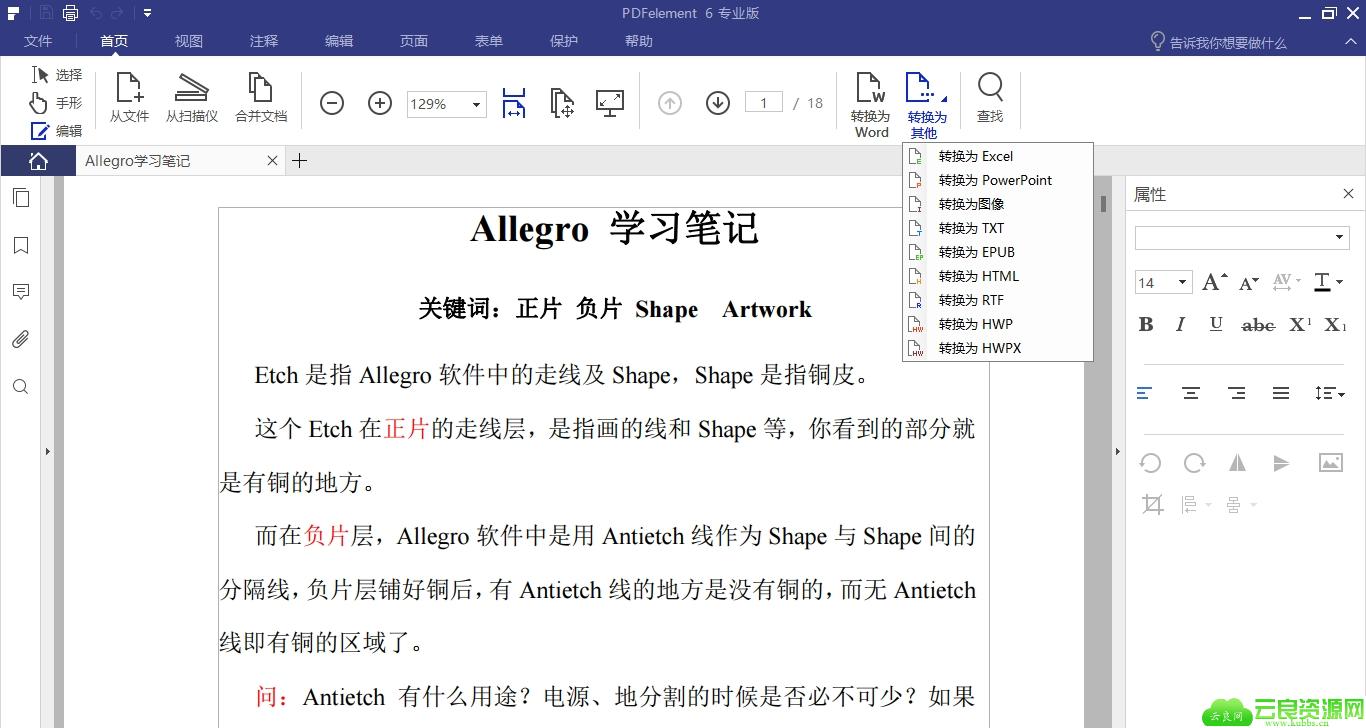Align text left
Image resolution: width=1366 pixels, height=728 pixels.
pos(1145,393)
